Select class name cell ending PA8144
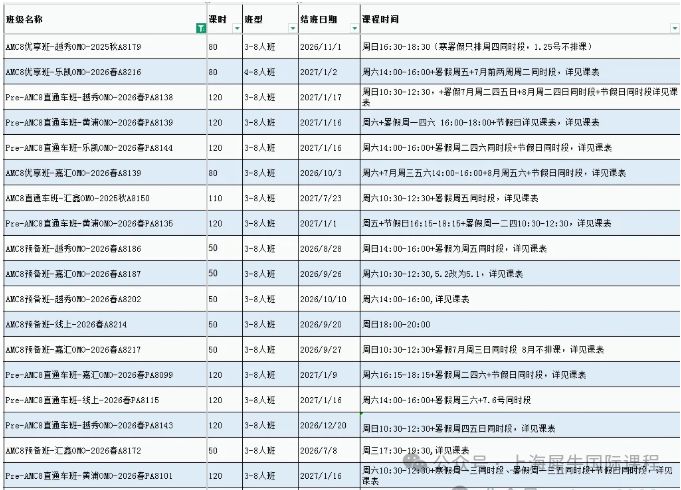This screenshot has width=681, height=490. (105, 147)
